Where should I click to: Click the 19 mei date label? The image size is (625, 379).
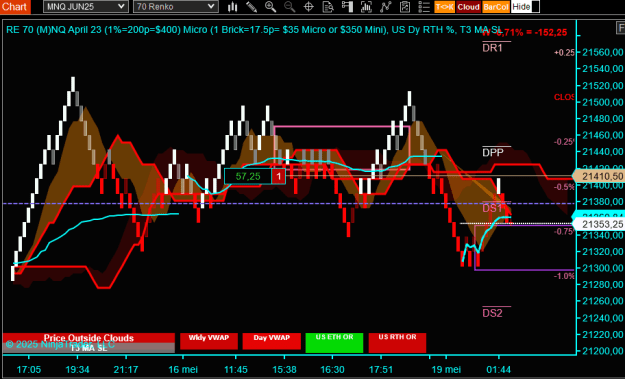[446, 369]
